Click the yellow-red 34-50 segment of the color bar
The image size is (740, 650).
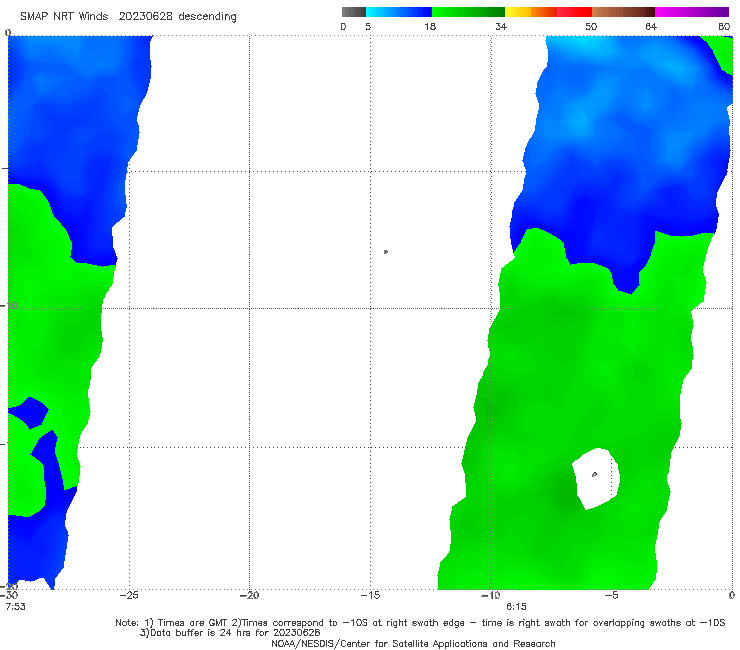(x=548, y=12)
